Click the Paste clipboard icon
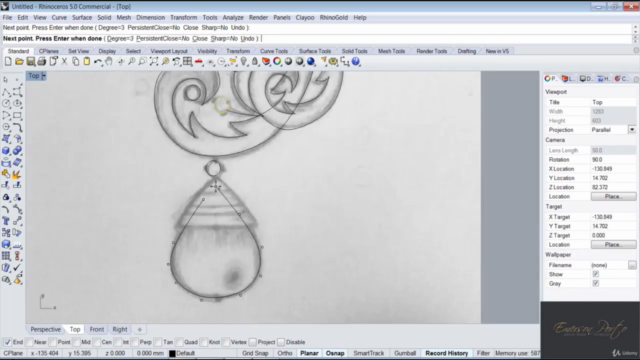Viewport: 640px width, 360px height. (x=87, y=62)
